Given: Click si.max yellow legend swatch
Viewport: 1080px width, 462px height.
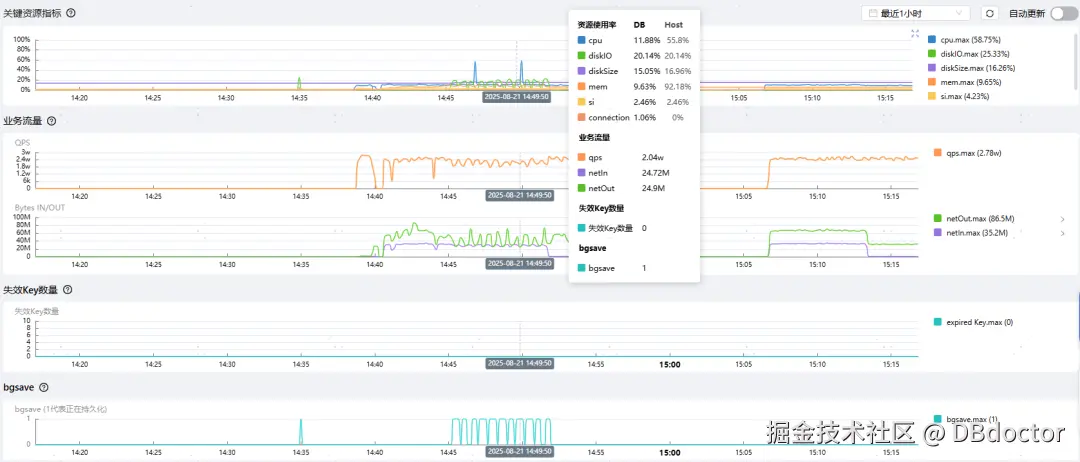Looking at the screenshot, I should point(932,96).
